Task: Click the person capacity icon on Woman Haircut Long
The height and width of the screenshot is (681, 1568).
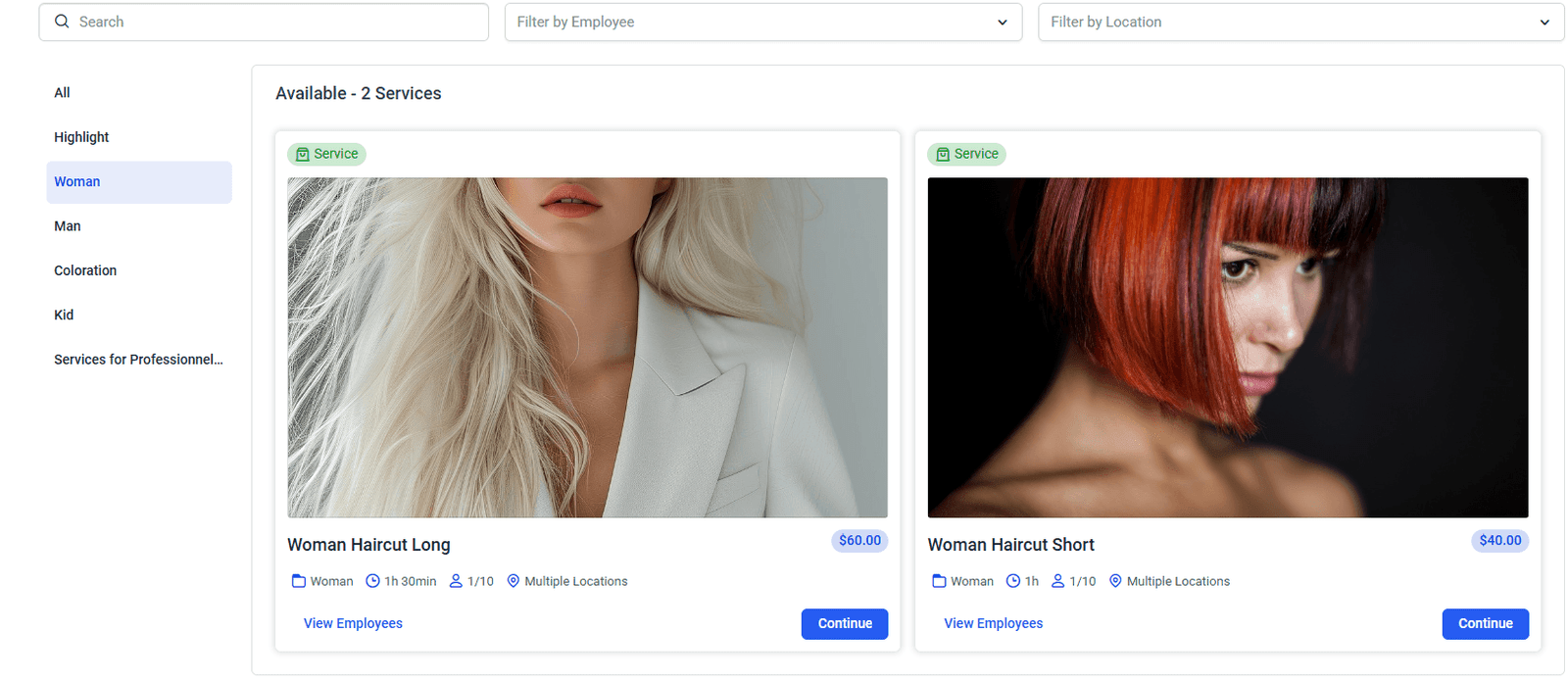Action: (x=456, y=581)
